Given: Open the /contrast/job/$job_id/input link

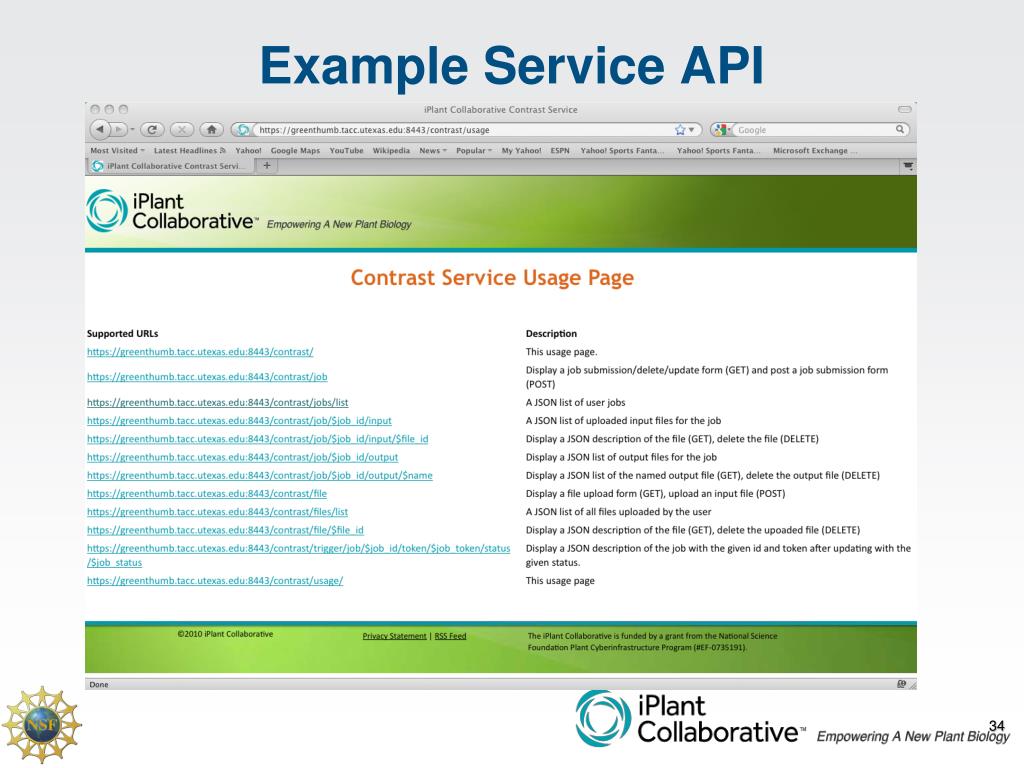Looking at the screenshot, I should [x=239, y=421].
